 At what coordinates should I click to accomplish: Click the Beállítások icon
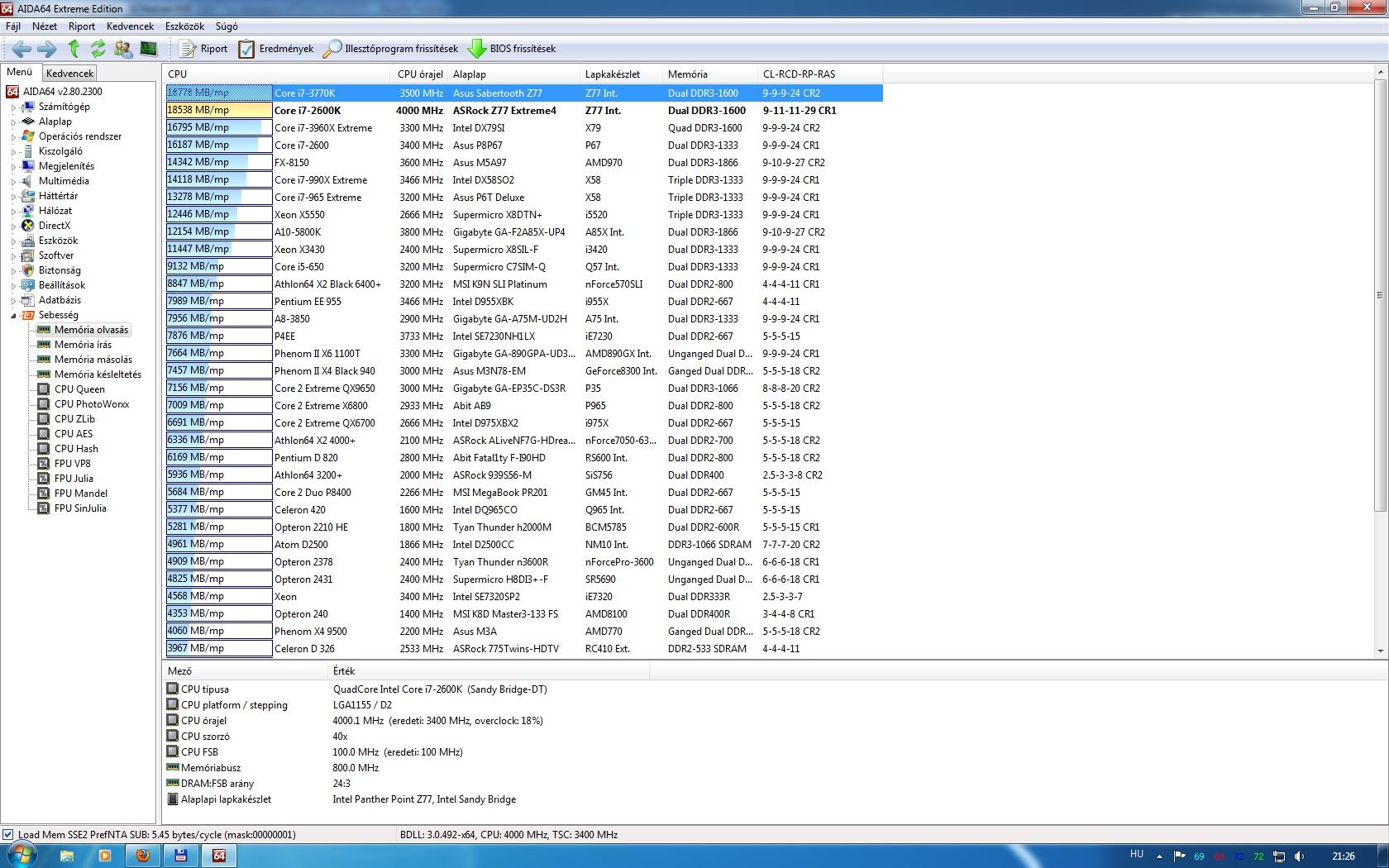pos(28,285)
